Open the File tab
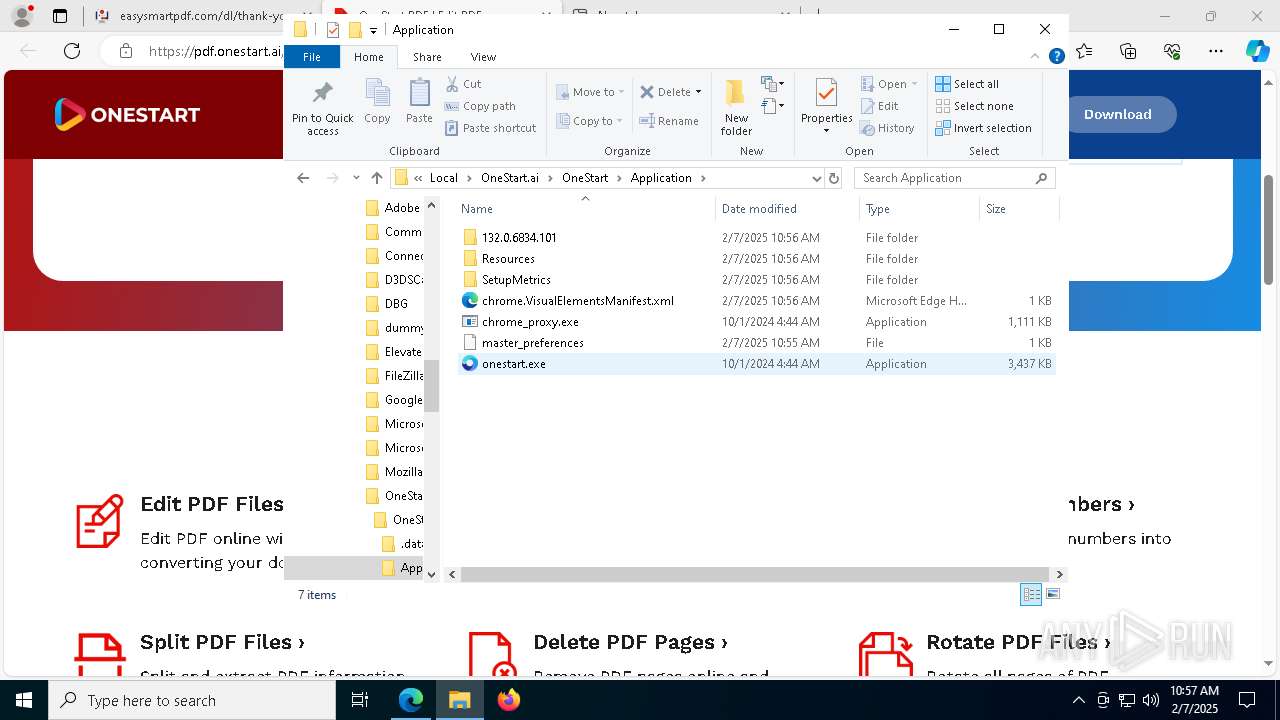The image size is (1280, 720). tap(312, 57)
